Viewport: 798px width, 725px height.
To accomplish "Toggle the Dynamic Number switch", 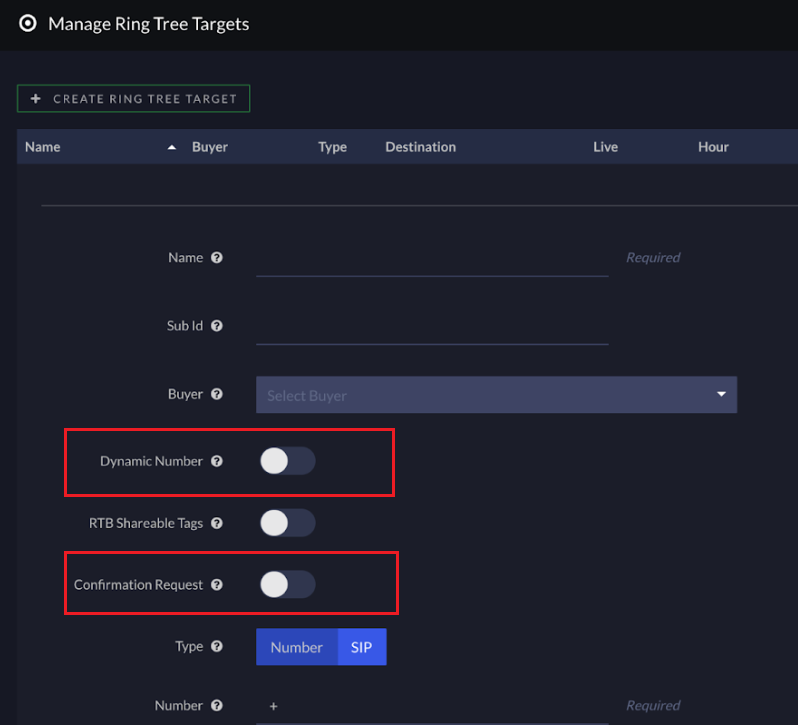I will tap(288, 461).
